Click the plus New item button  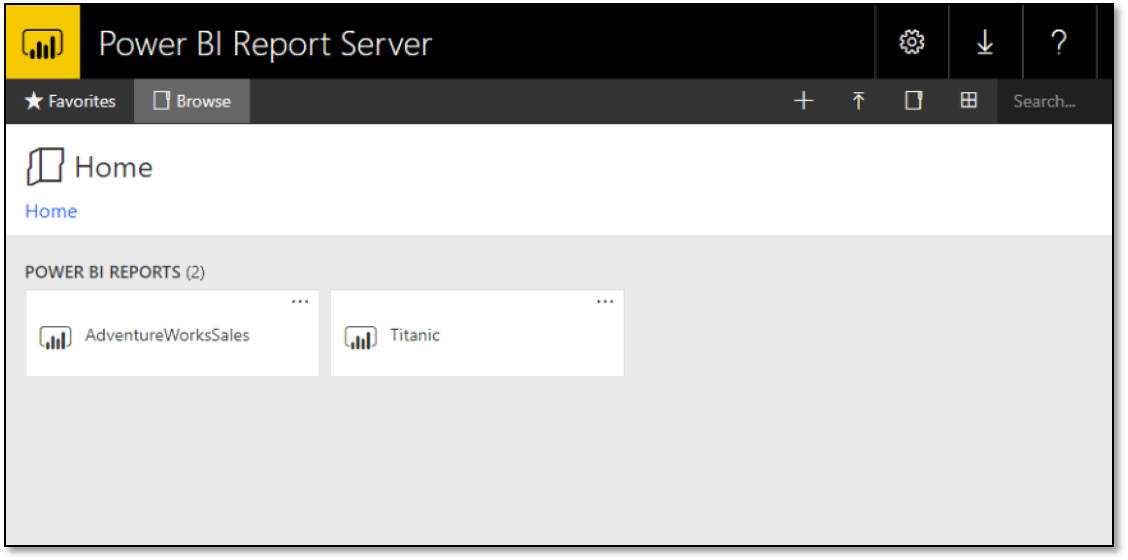pyautogui.click(x=804, y=101)
